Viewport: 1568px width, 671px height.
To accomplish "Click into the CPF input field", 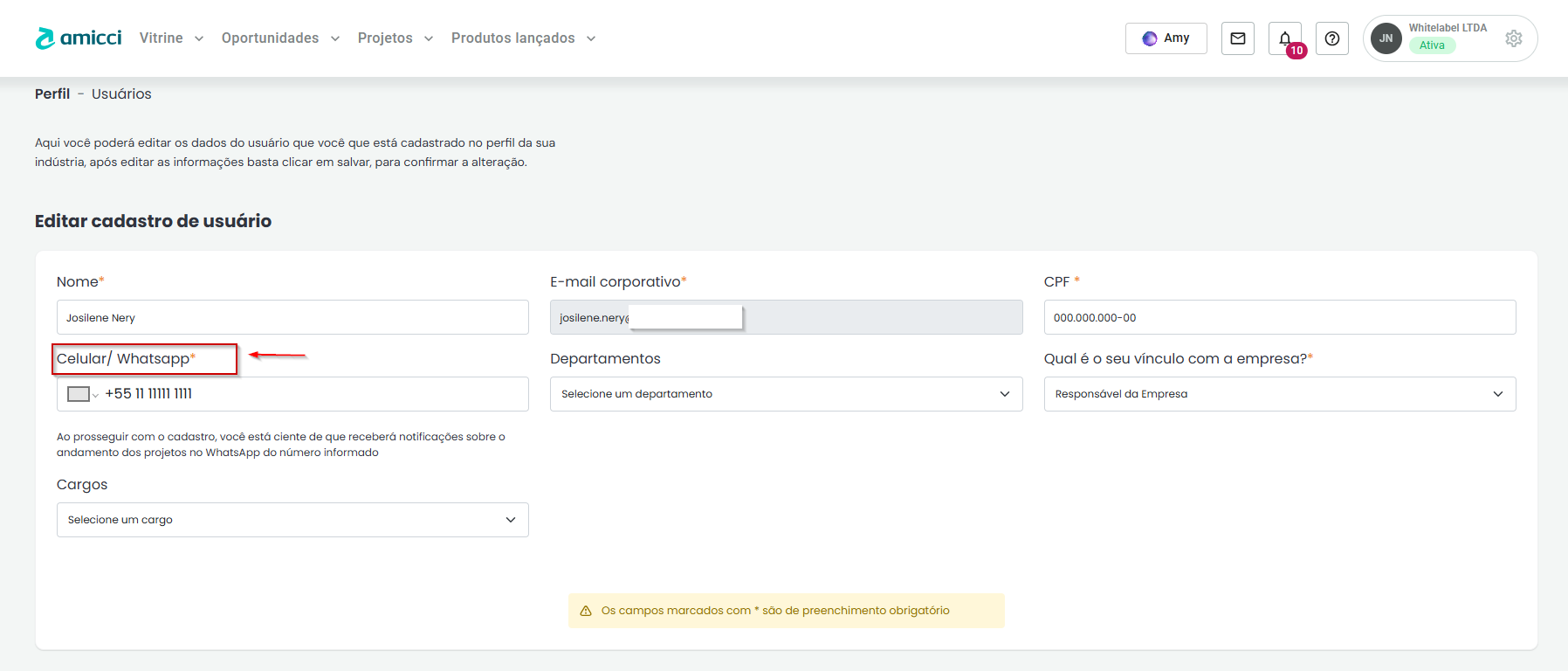I will coord(1279,317).
